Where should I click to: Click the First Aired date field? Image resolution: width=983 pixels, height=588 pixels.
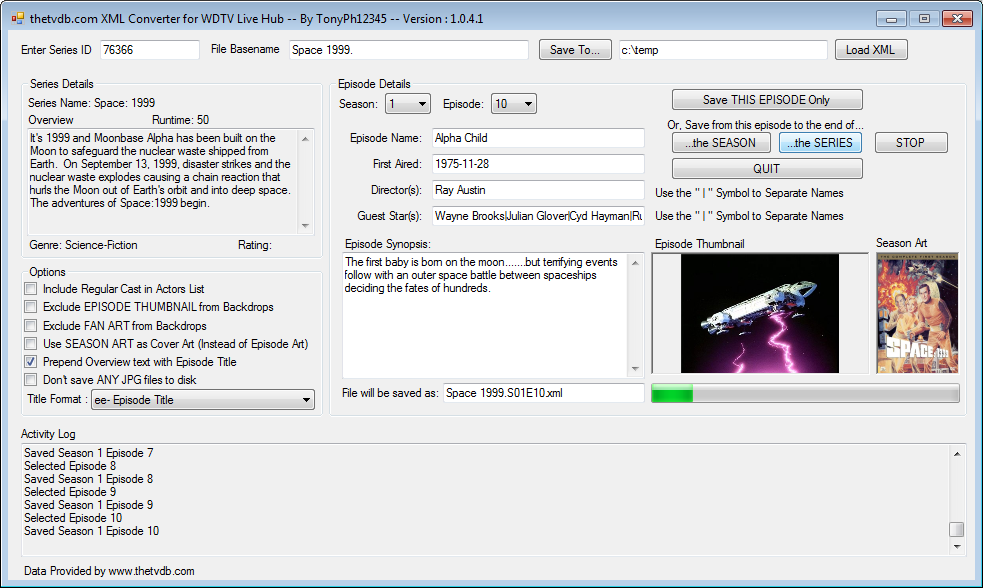538,164
